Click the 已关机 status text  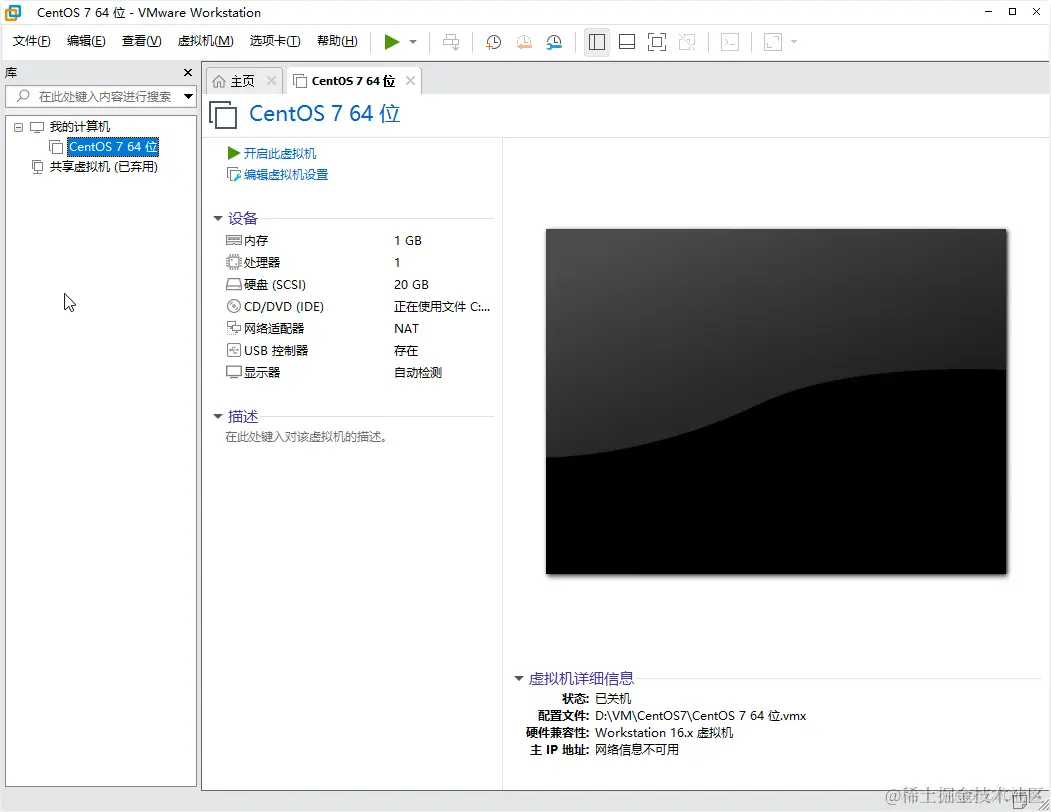613,699
